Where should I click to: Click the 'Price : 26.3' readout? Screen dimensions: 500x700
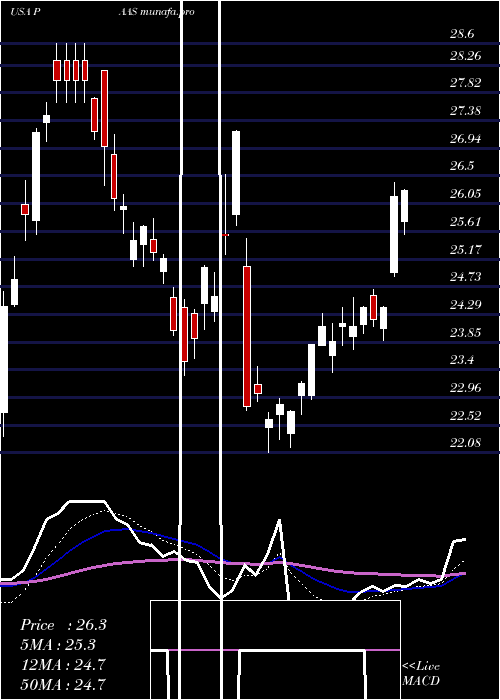[x=63, y=625]
